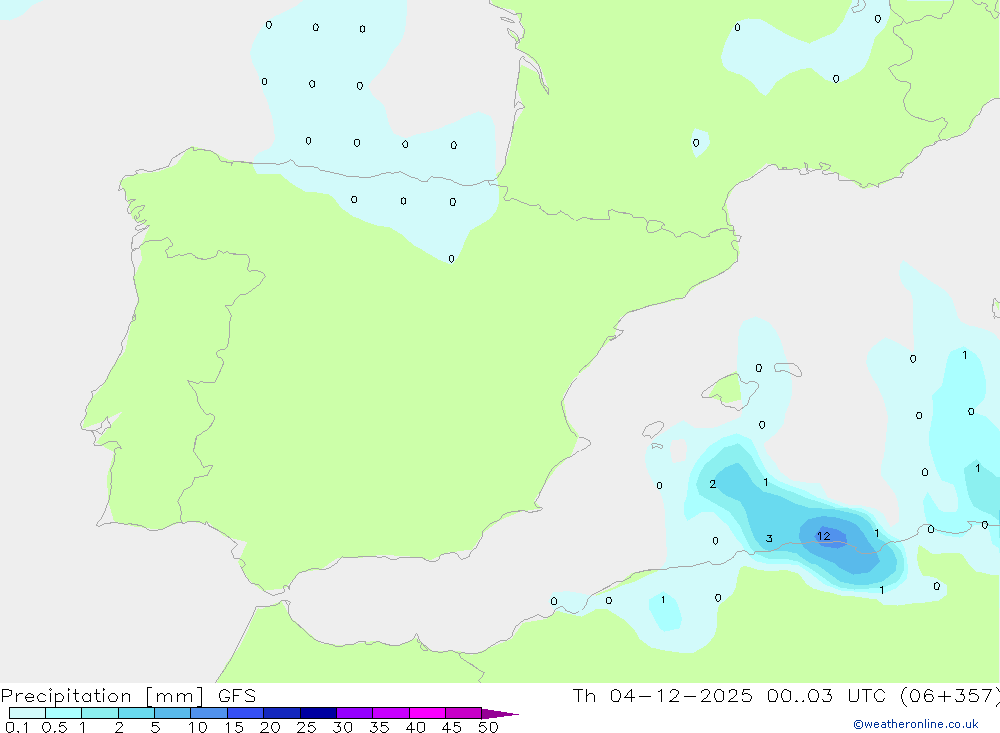Click the '30' legend scale label
Viewport: 1000px width, 733px height.
point(342,727)
